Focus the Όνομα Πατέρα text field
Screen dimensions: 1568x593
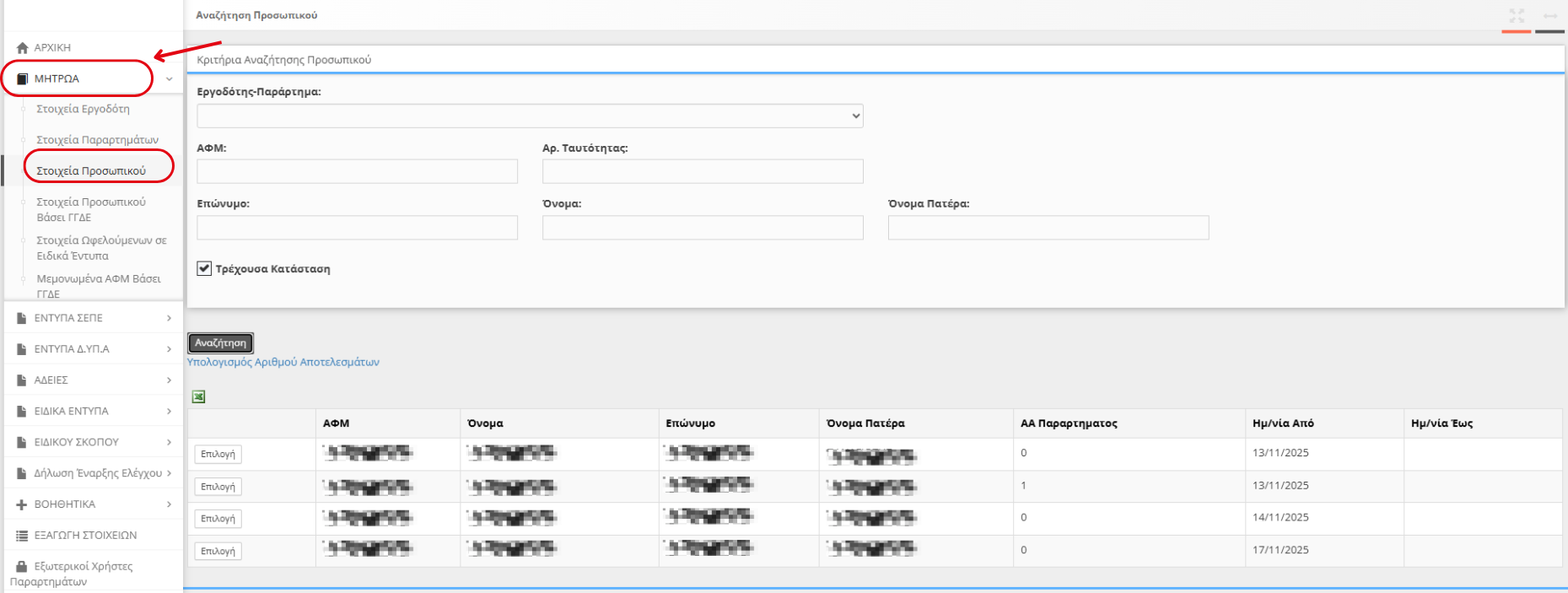(x=1048, y=228)
